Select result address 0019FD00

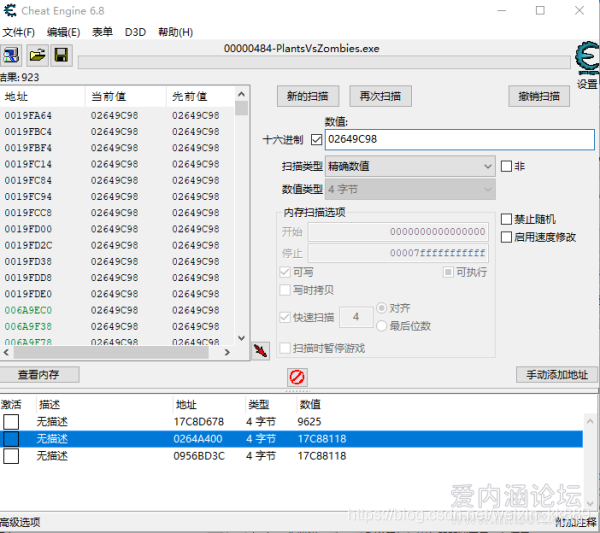(x=28, y=229)
